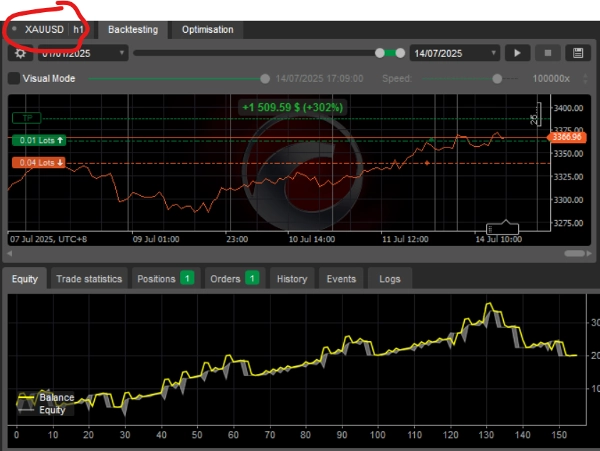Select the History tab

tap(291, 279)
